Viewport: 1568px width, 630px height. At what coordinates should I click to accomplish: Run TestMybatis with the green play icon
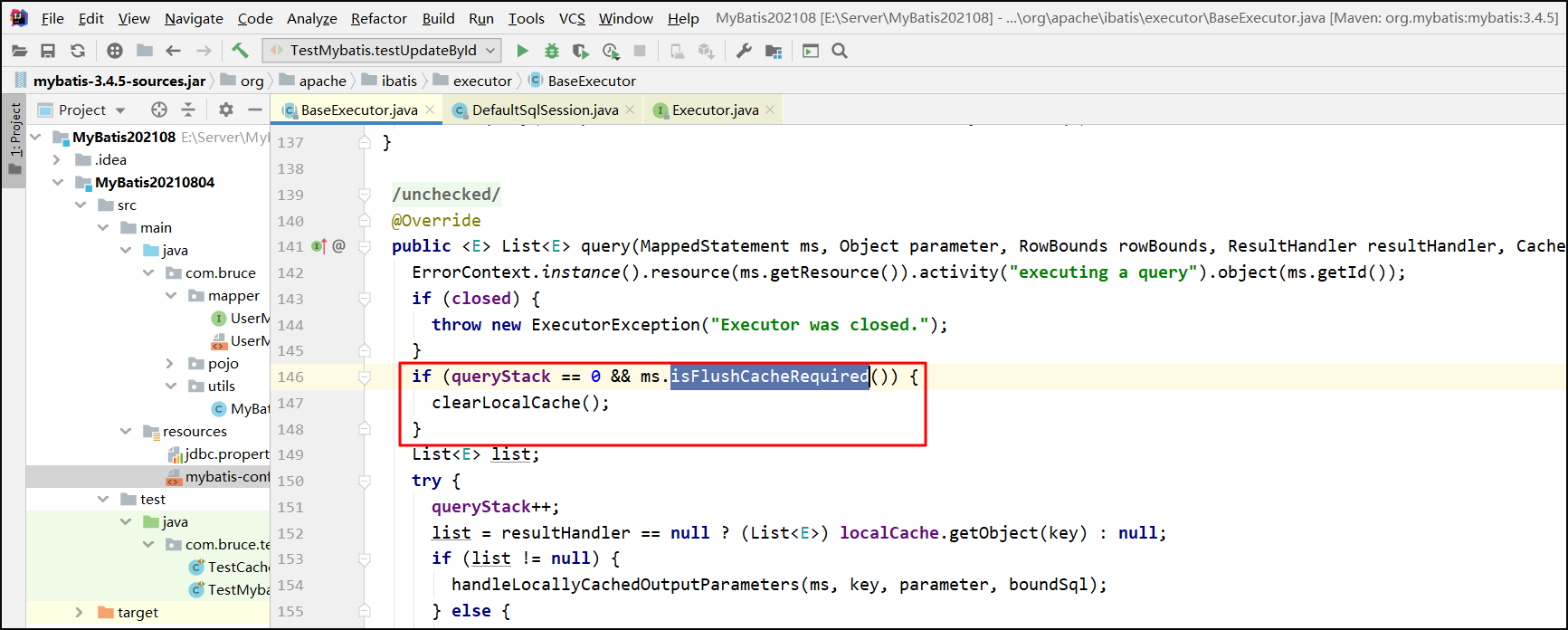(522, 52)
